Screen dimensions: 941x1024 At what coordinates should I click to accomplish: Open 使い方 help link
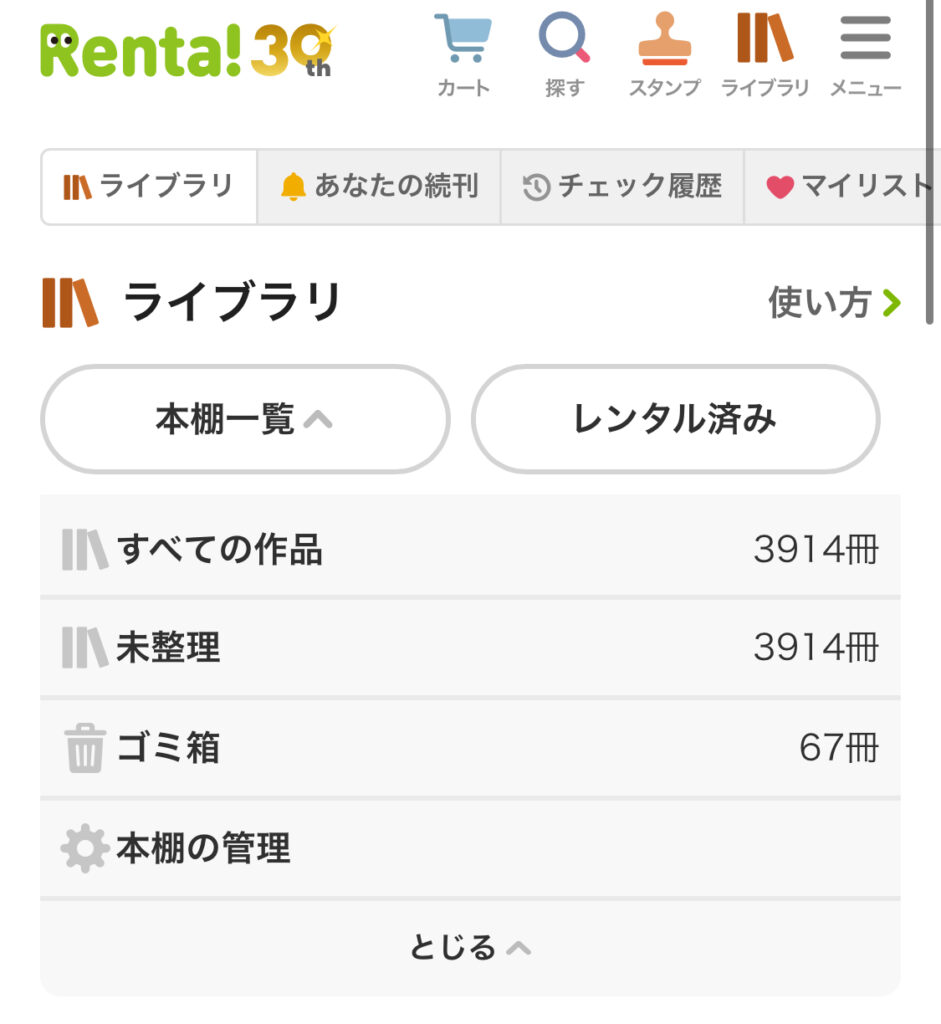tap(834, 302)
